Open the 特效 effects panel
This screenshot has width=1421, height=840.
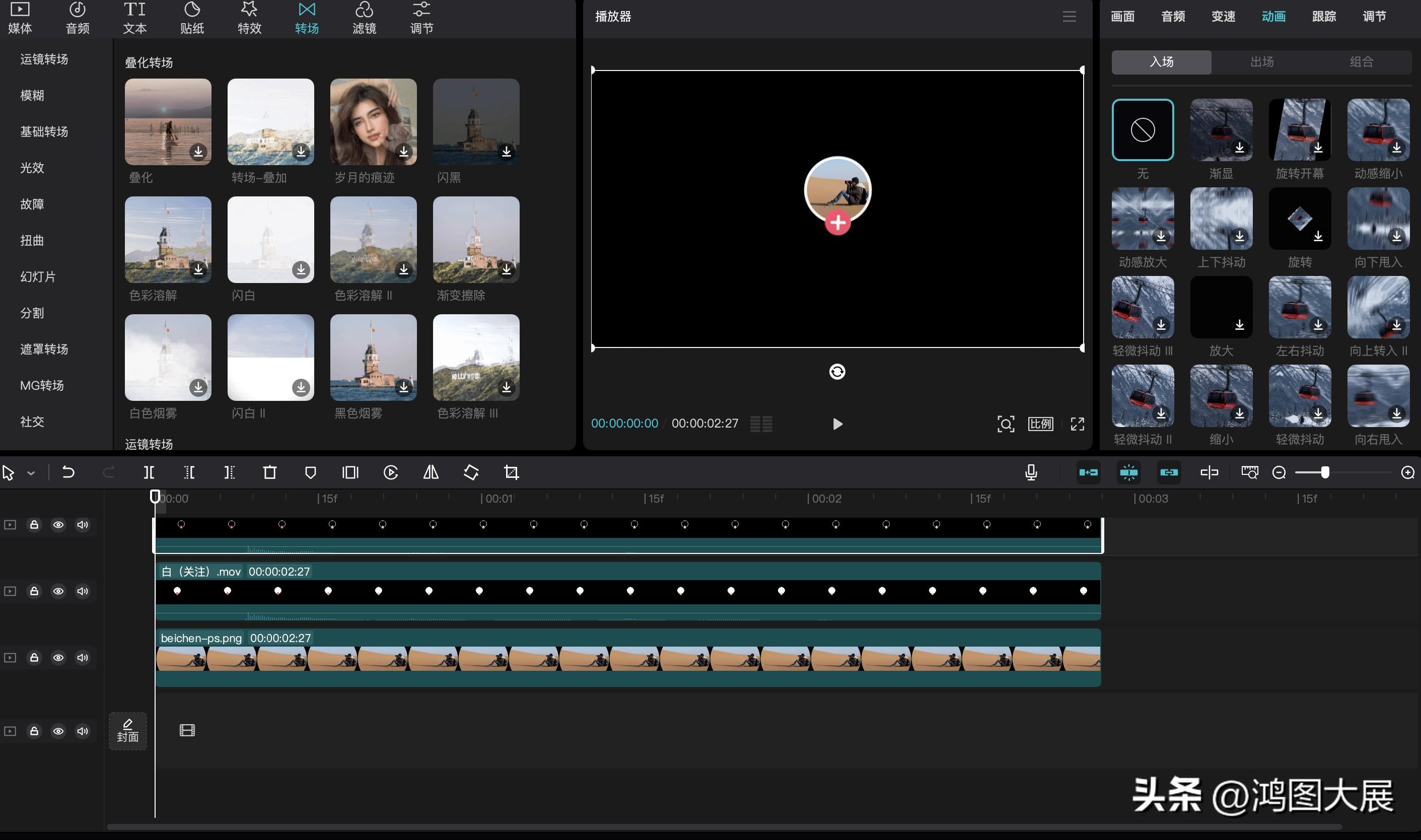(250, 18)
